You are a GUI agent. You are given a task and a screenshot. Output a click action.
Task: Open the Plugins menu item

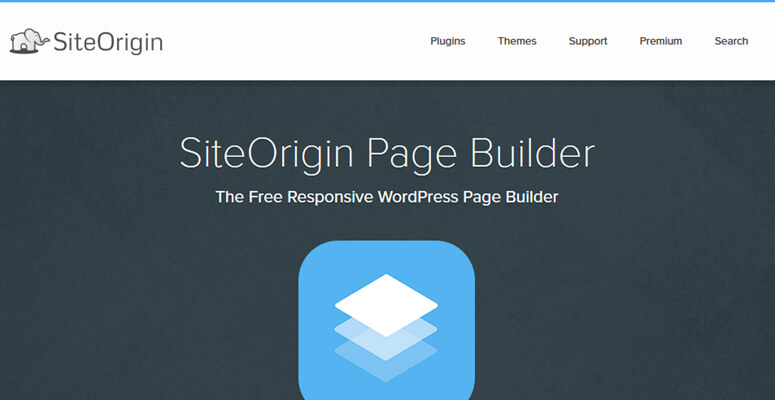(448, 41)
